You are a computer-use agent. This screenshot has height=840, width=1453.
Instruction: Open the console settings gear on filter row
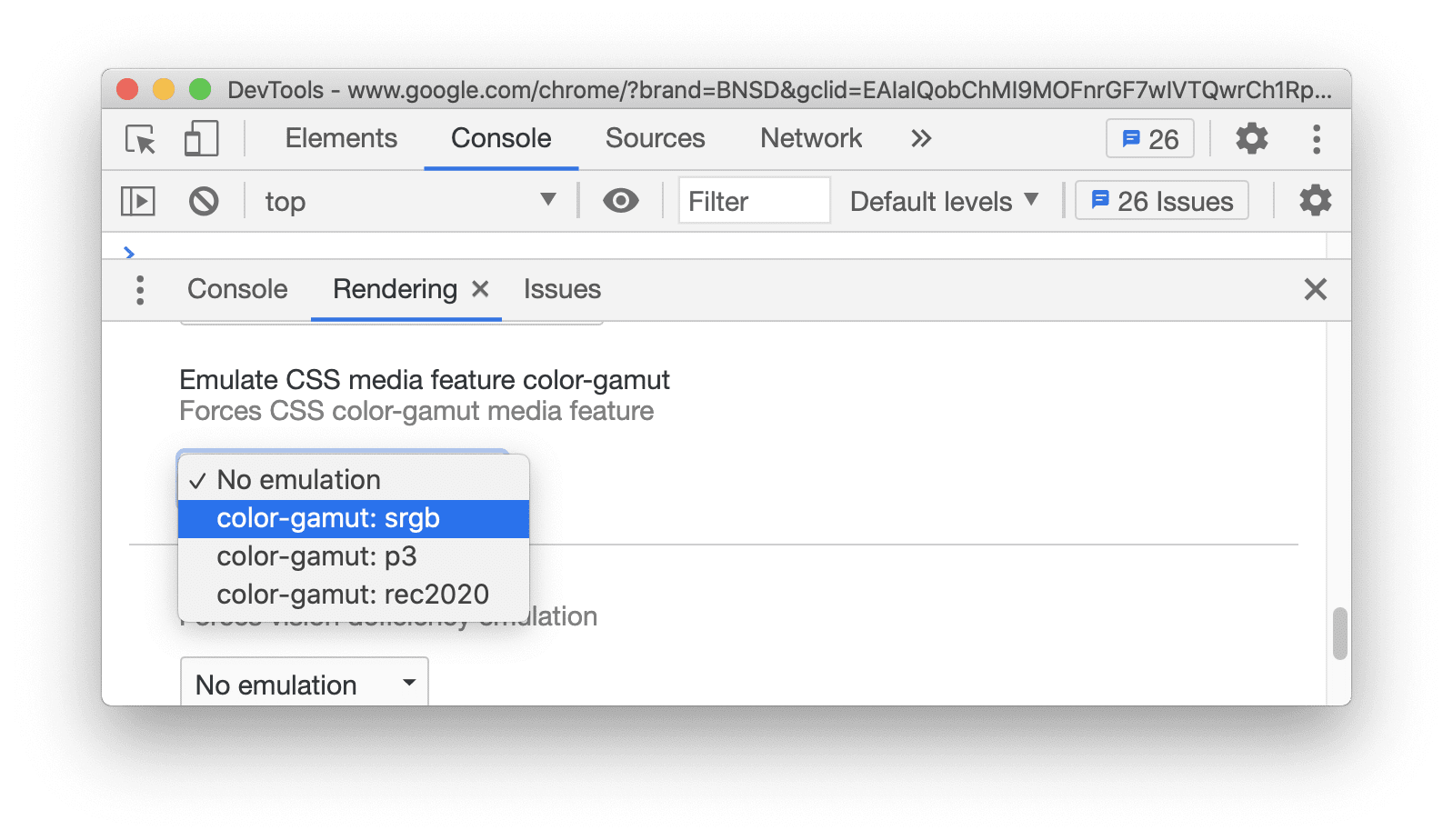pyautogui.click(x=1316, y=201)
